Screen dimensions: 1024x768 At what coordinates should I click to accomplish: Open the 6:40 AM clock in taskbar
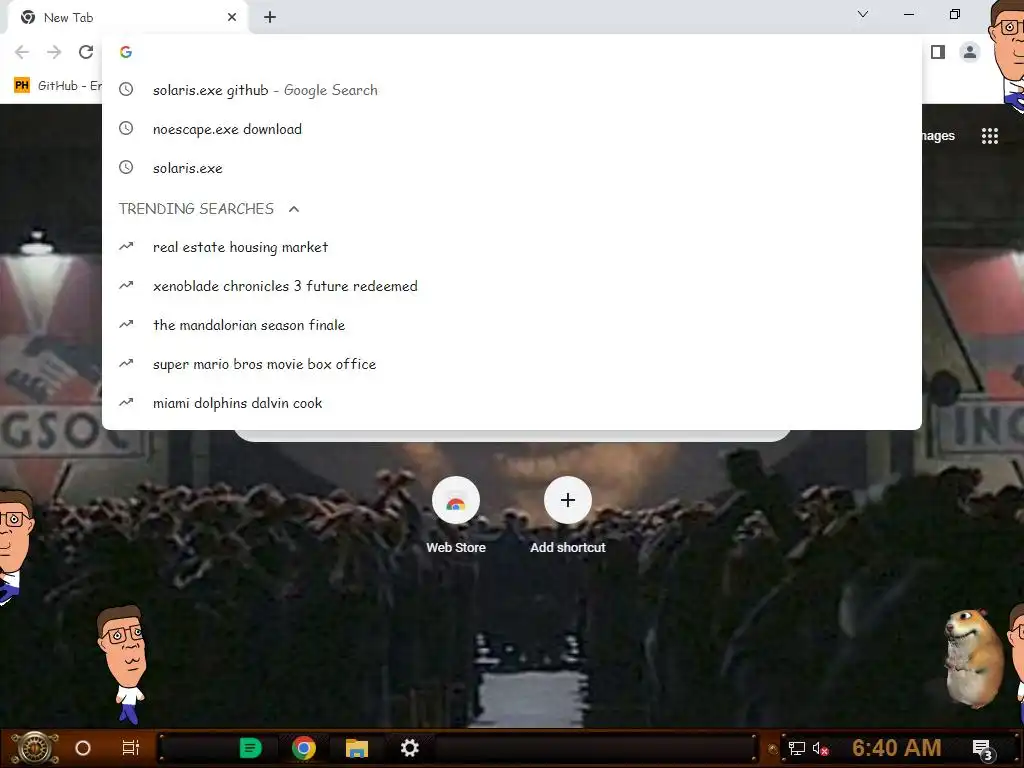(x=897, y=748)
